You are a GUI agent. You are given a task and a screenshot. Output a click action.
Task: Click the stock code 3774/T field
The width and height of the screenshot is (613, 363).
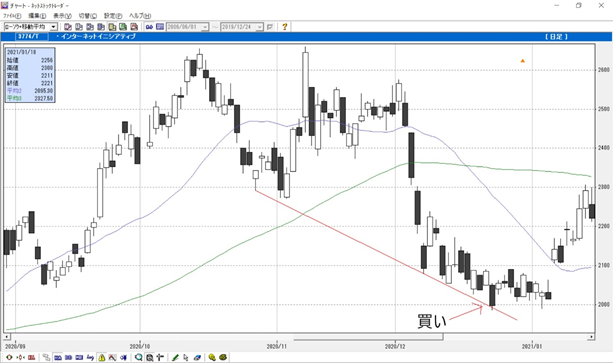[x=32, y=36]
